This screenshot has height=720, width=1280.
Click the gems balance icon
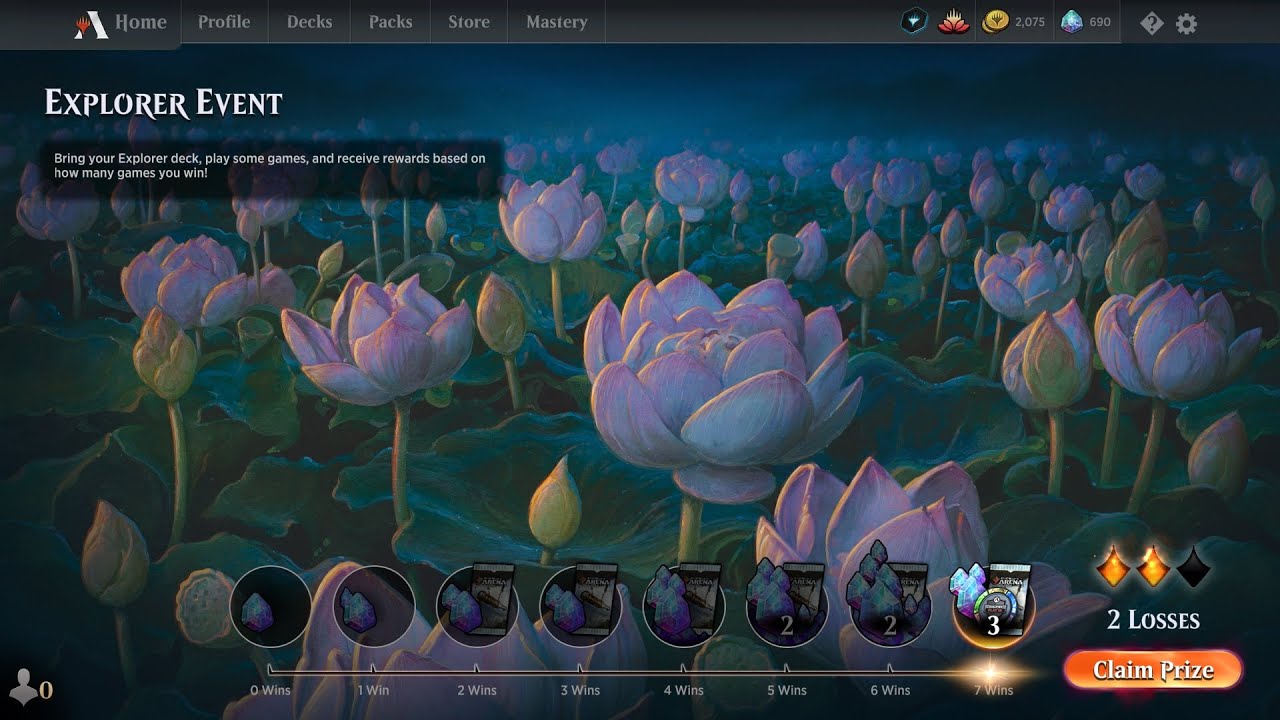pyautogui.click(x=1071, y=23)
